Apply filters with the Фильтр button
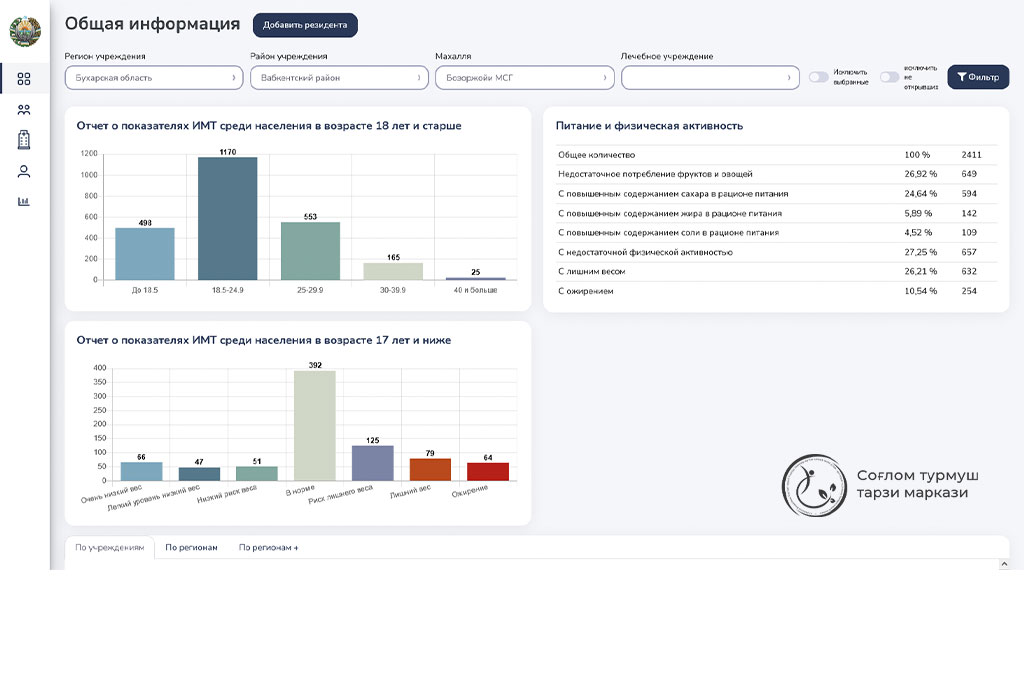 978,77
